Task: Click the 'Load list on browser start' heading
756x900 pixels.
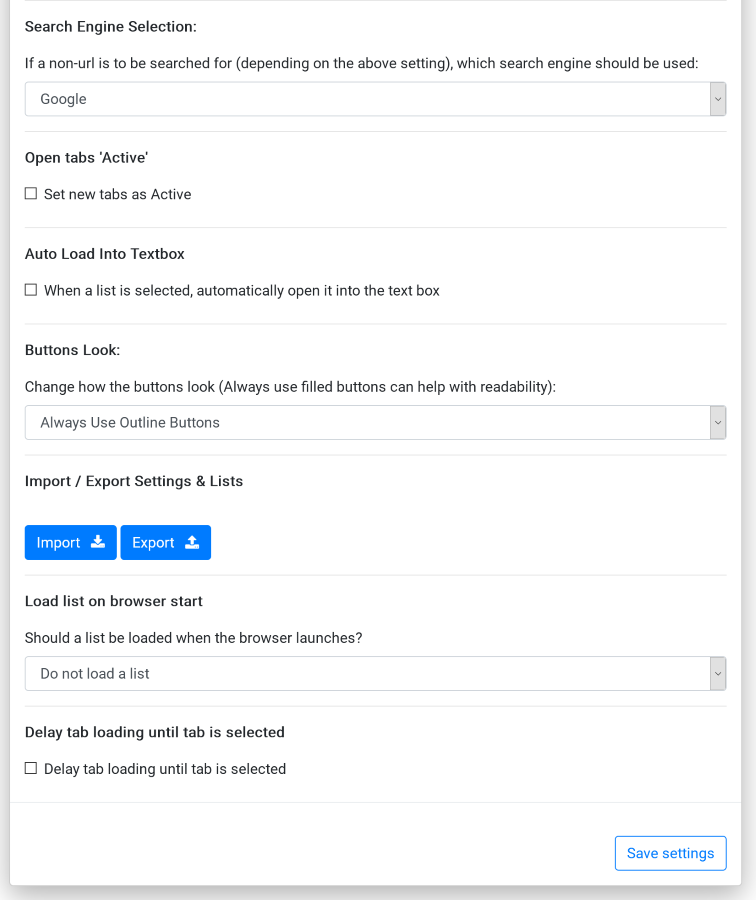Action: coord(113,601)
